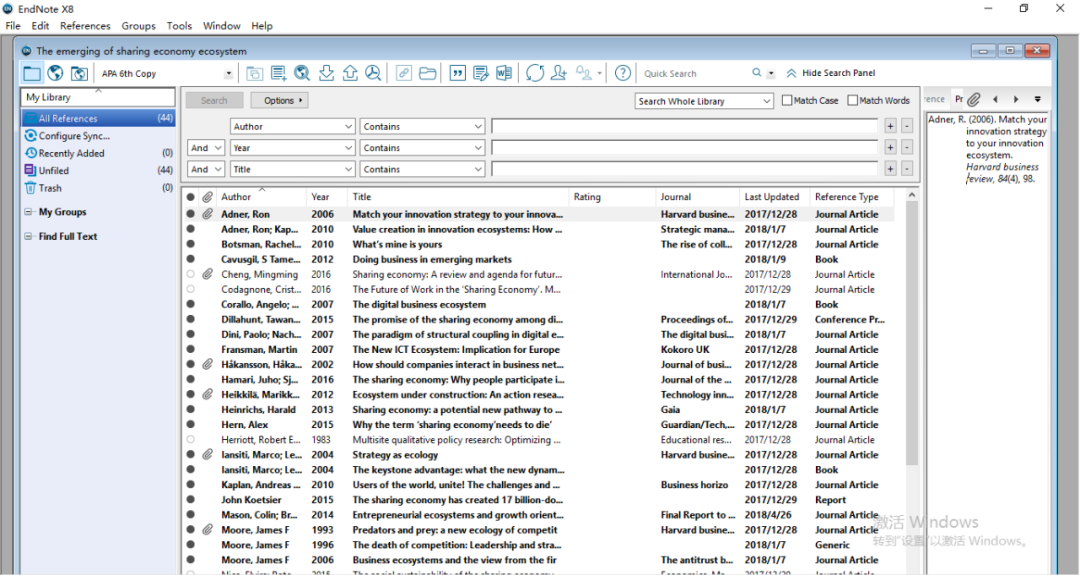This screenshot has width=1080, height=575.
Task: Sort by Year column header
Action: (320, 197)
